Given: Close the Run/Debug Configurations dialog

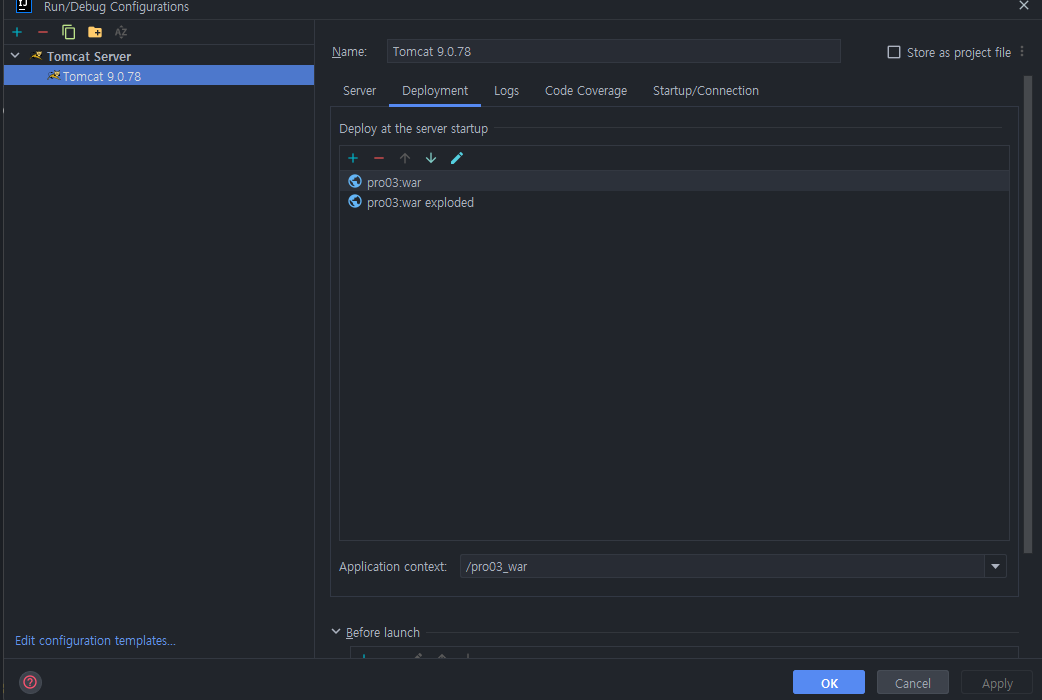Looking at the screenshot, I should (x=1024, y=6).
